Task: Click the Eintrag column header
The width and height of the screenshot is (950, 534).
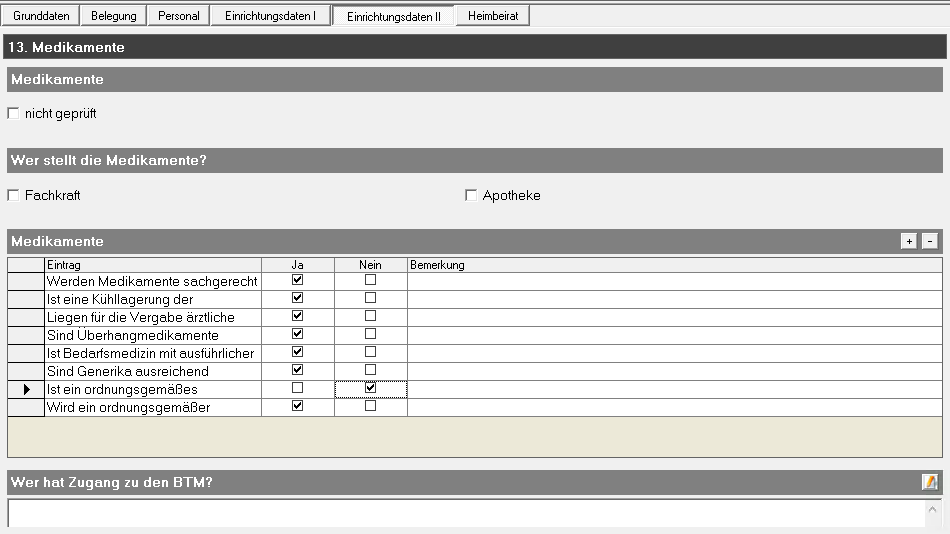Action: tap(152, 265)
